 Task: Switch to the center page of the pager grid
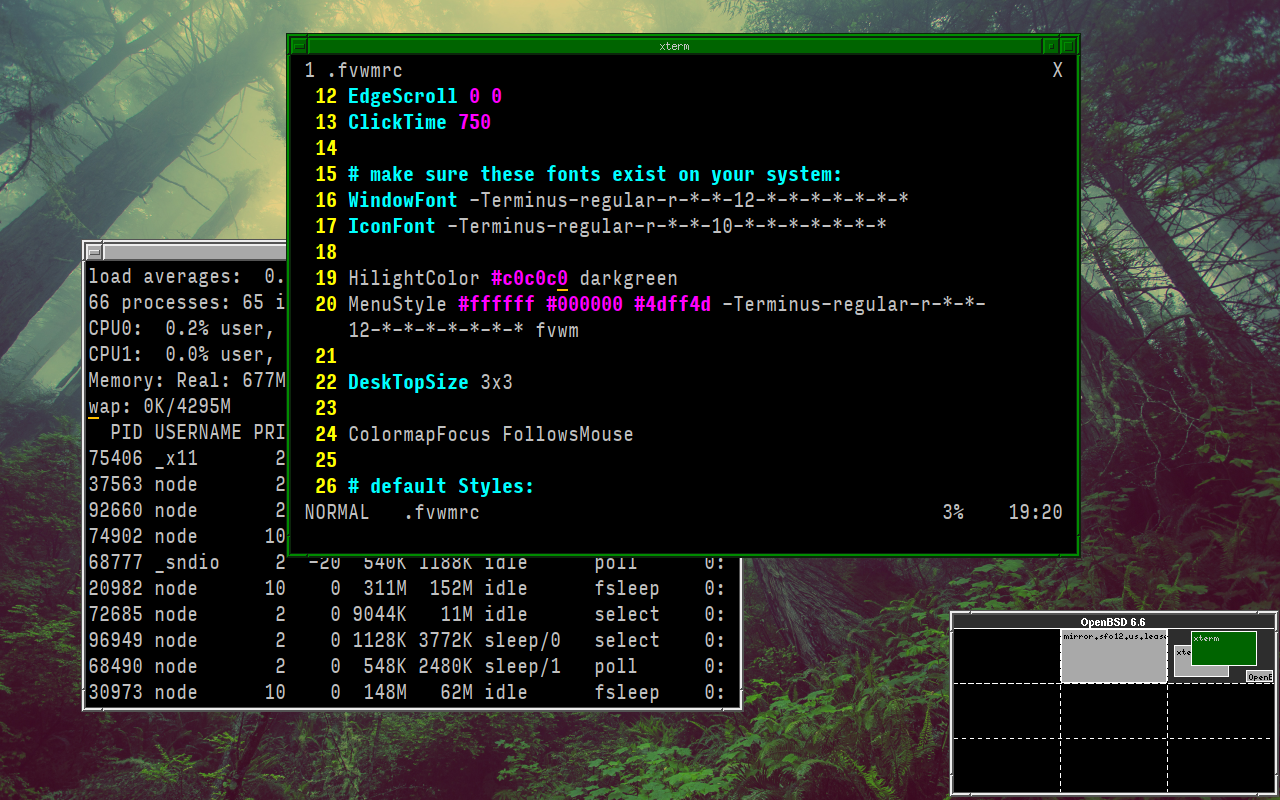pos(1113,710)
